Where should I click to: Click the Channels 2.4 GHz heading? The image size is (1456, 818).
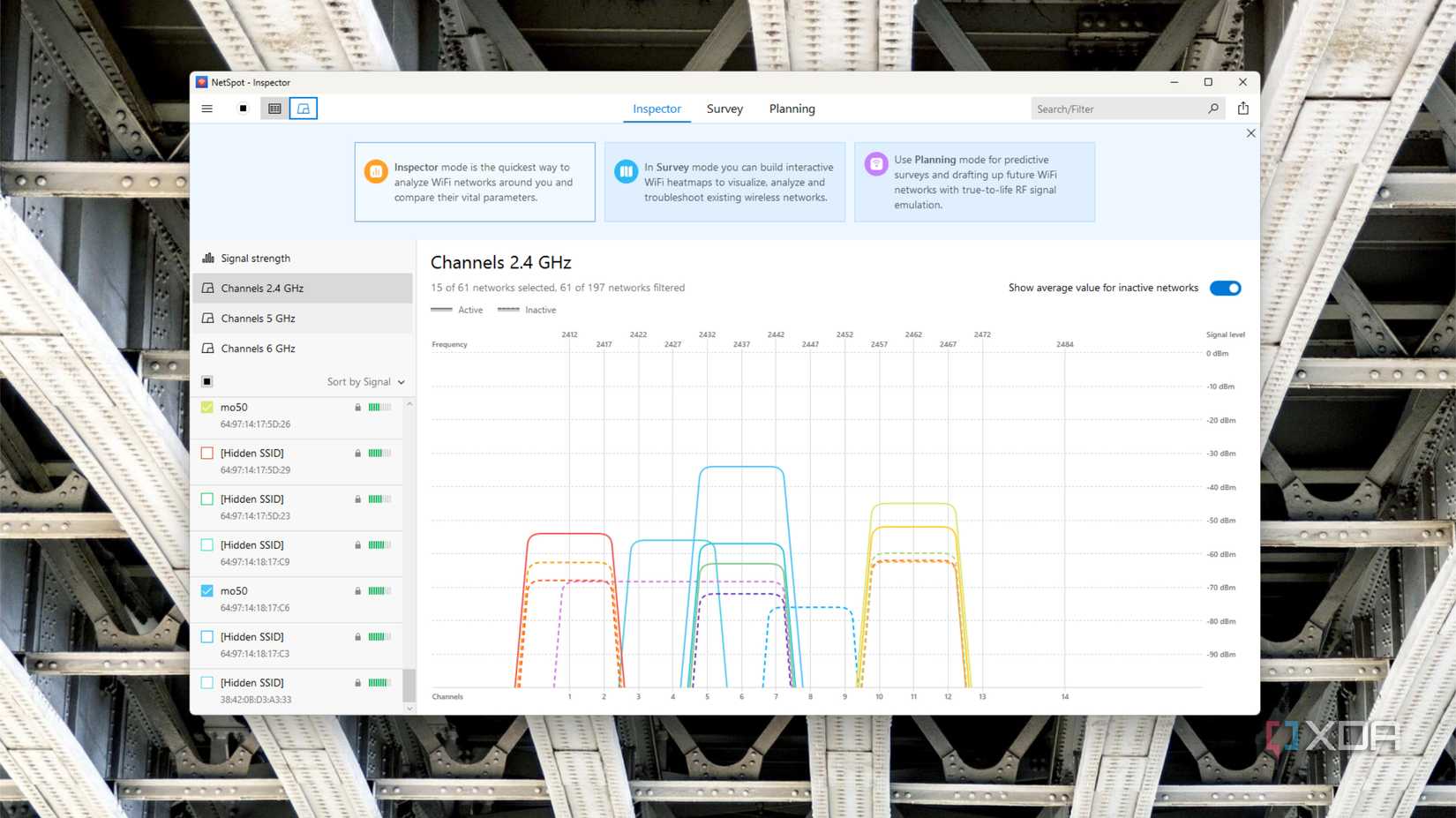pos(500,262)
